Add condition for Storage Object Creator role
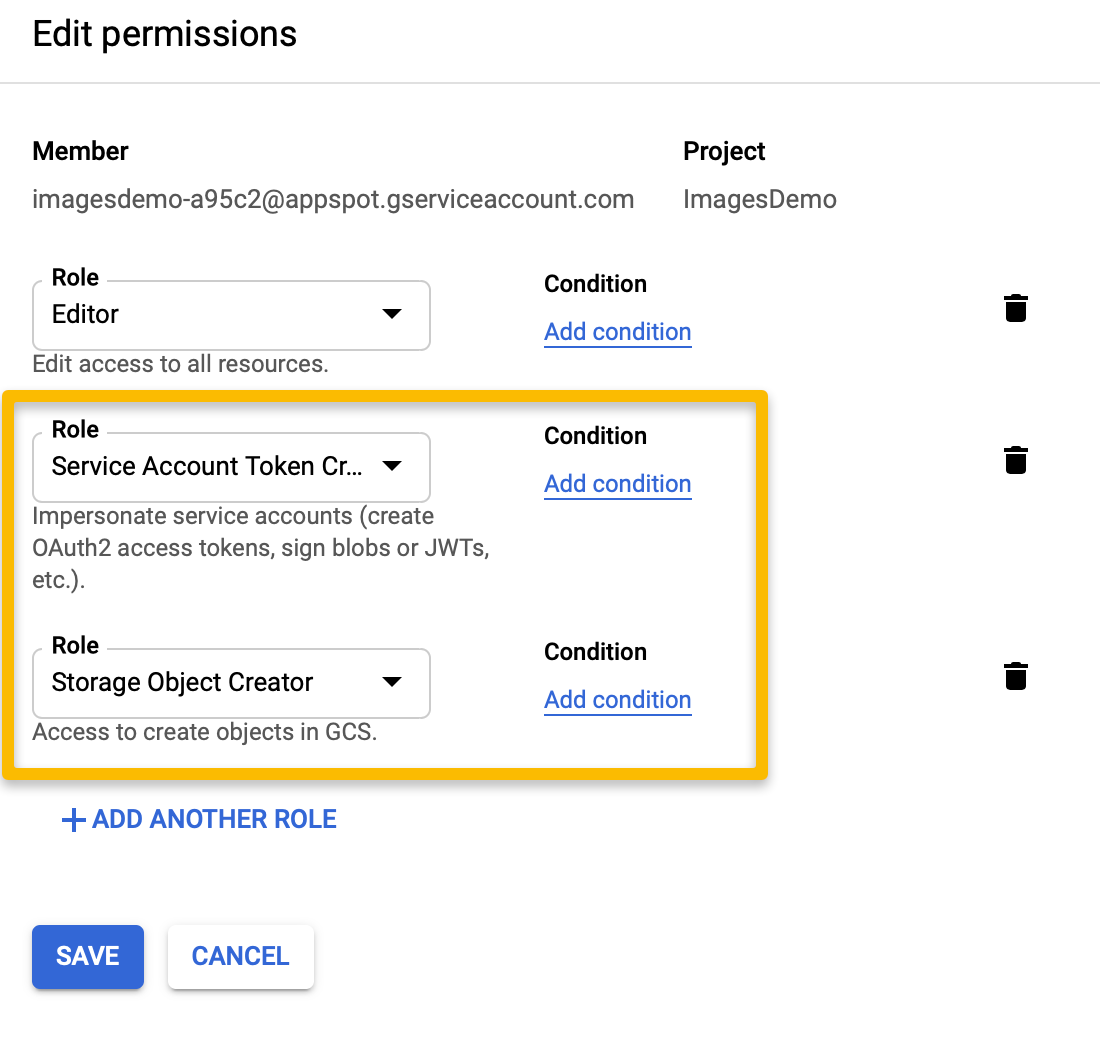 (617, 700)
